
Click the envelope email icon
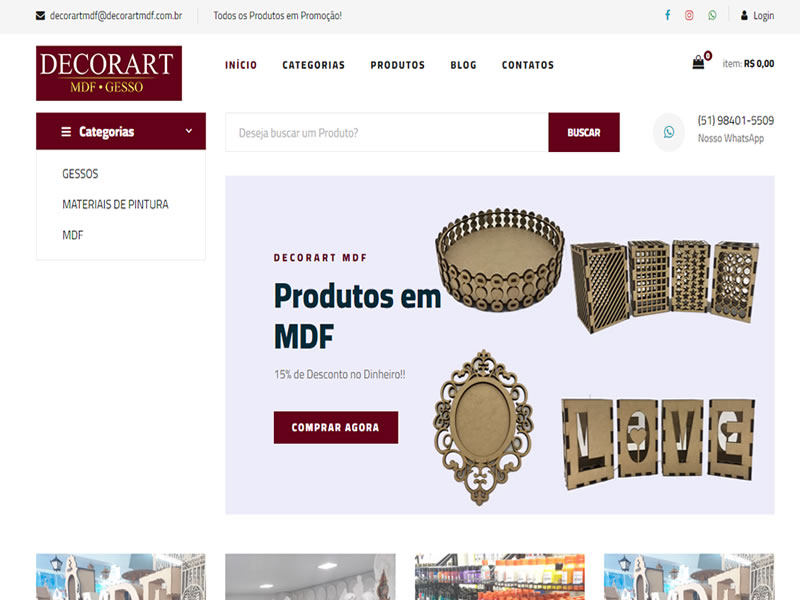pos(40,16)
